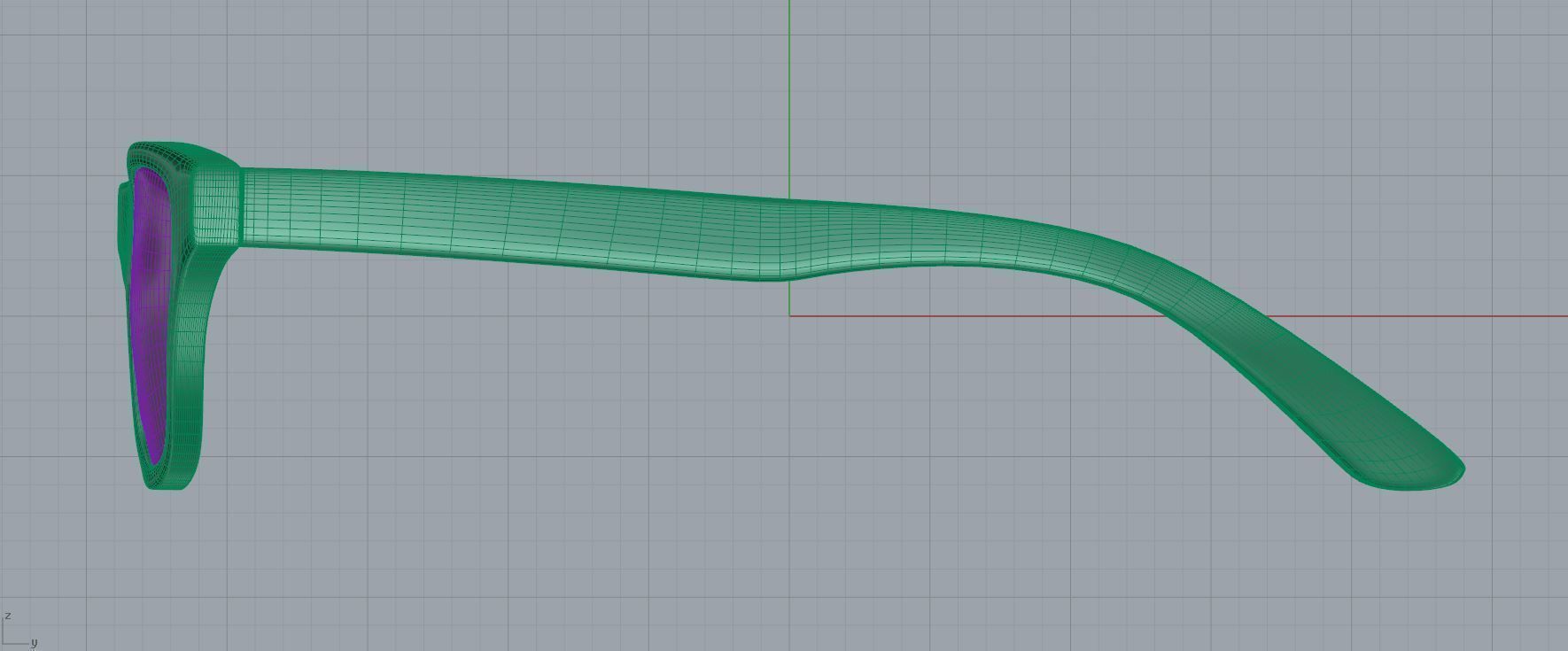Select the square hinge block mesh
Screen dimensions: 1568x651
[217, 206]
